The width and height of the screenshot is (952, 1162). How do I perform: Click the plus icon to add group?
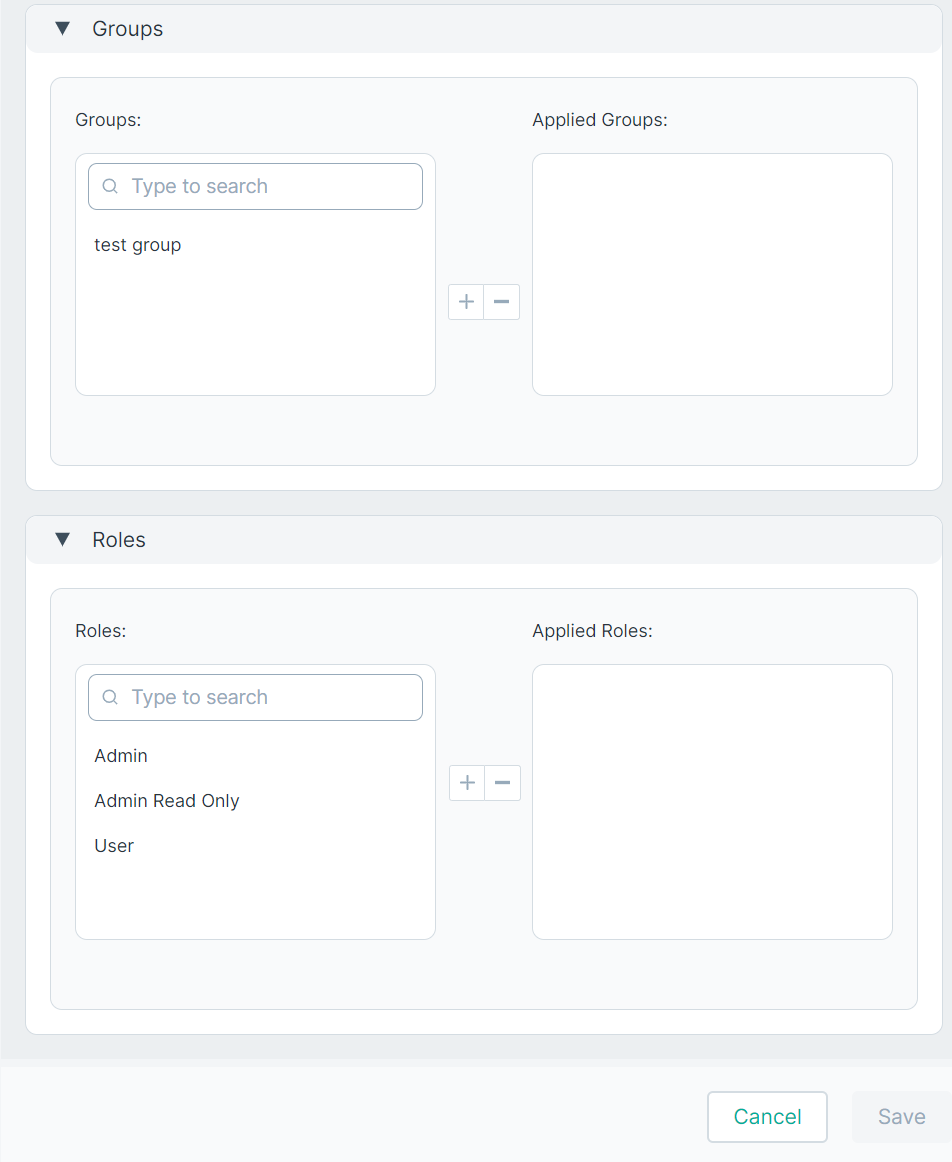point(466,302)
